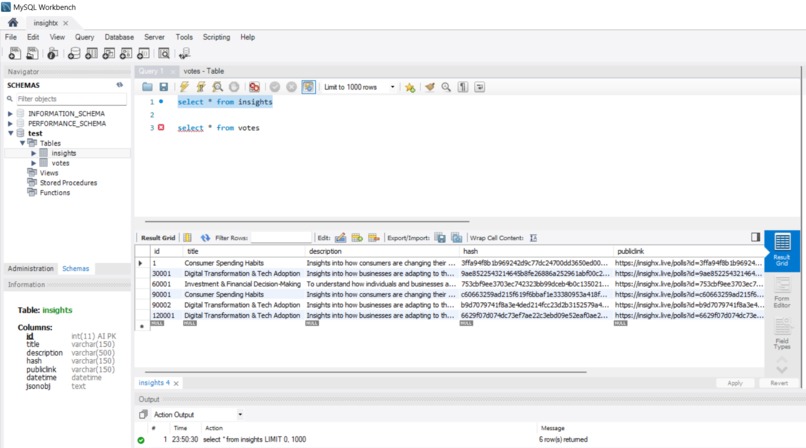Export recordset to external file
This screenshot has width=806, height=448.
pos(440,237)
